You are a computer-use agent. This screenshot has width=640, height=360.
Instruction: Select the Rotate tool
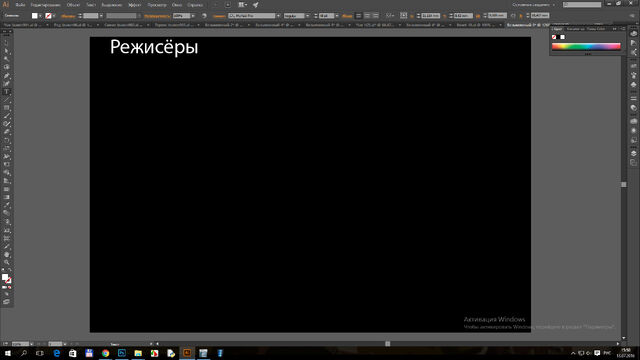(x=7, y=140)
